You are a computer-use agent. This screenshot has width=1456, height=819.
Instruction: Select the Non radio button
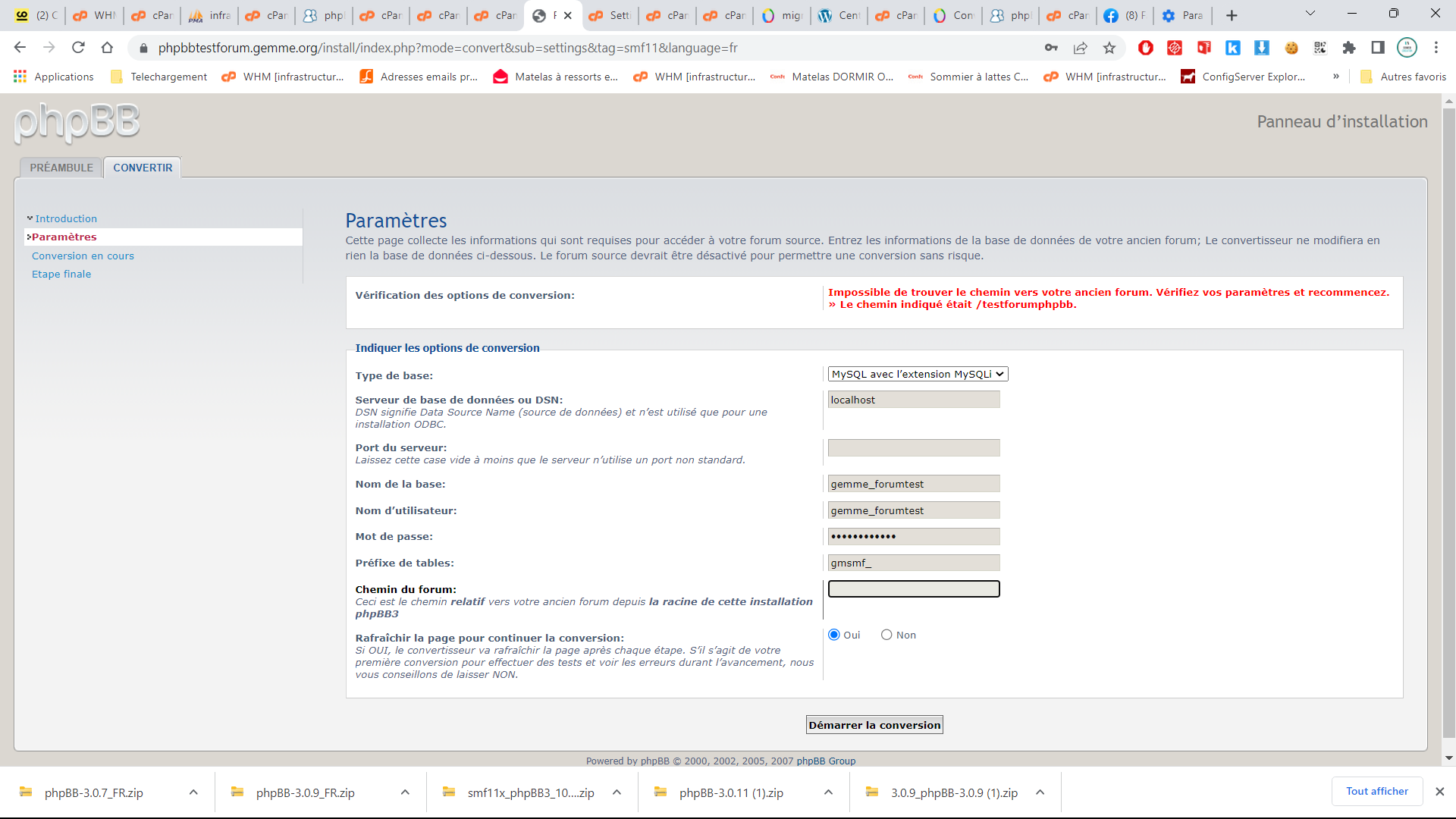click(x=886, y=635)
